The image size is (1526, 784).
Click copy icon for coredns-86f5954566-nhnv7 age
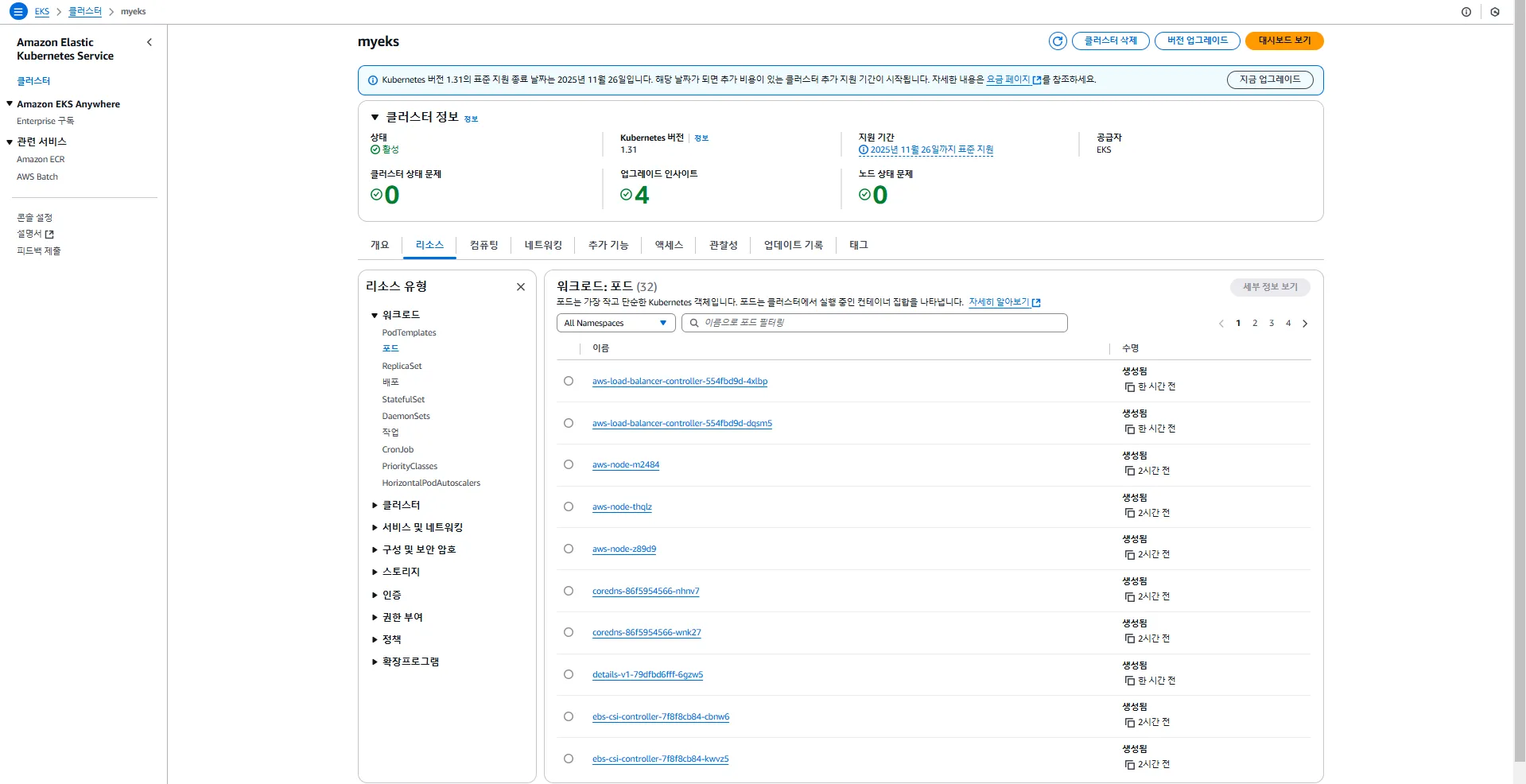pos(1129,596)
